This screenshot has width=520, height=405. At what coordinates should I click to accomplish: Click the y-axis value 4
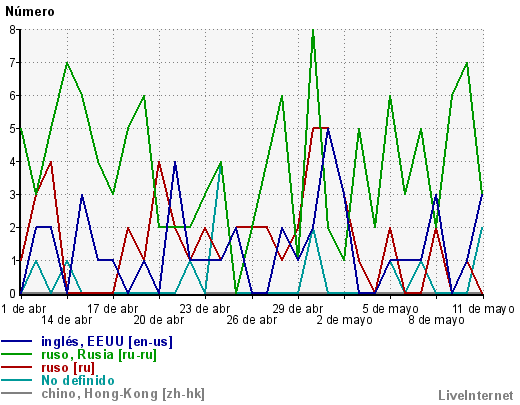13,162
